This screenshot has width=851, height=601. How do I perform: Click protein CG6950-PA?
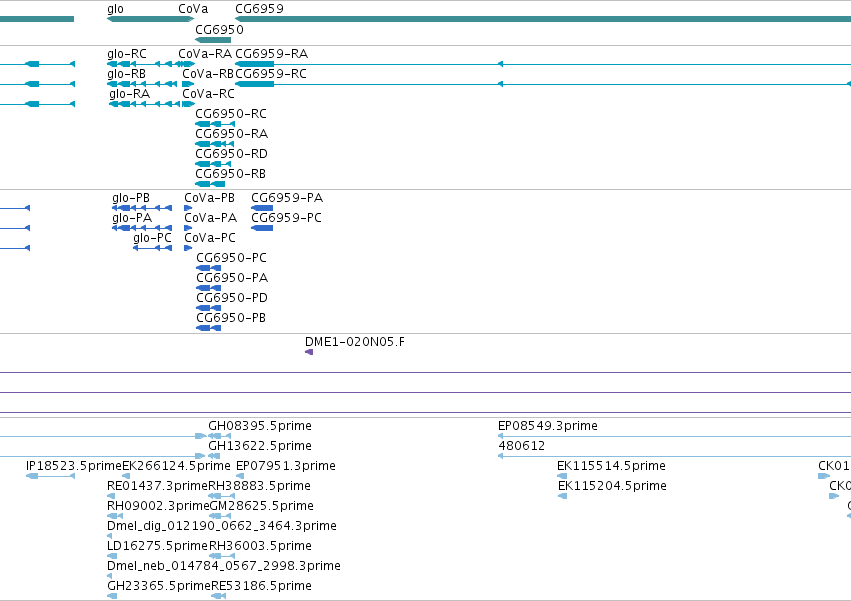[x=232, y=278]
